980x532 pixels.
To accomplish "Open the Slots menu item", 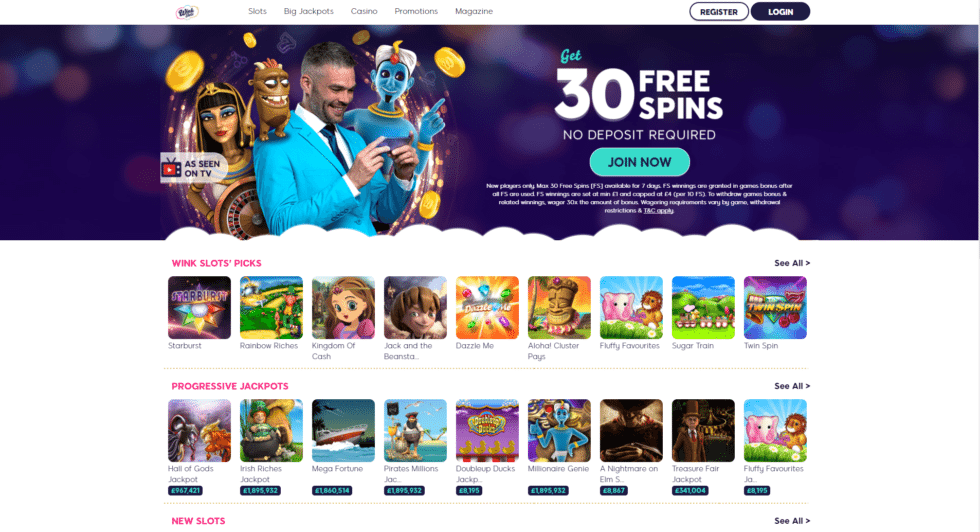I will tap(258, 11).
